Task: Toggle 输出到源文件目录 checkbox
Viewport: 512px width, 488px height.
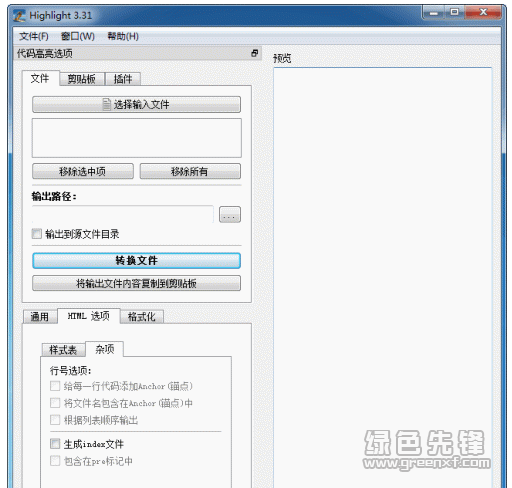Action: coord(37,234)
